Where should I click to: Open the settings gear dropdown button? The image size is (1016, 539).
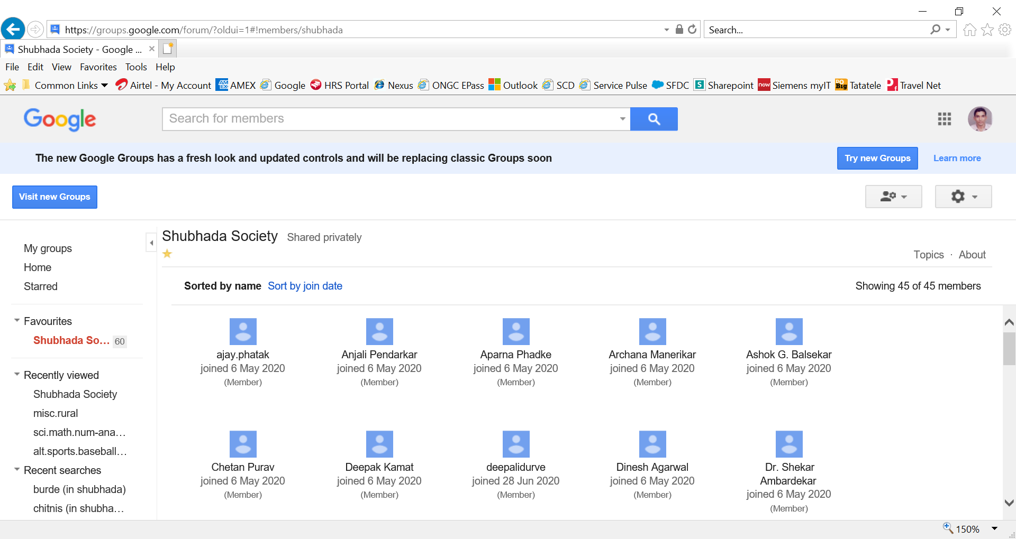click(964, 196)
